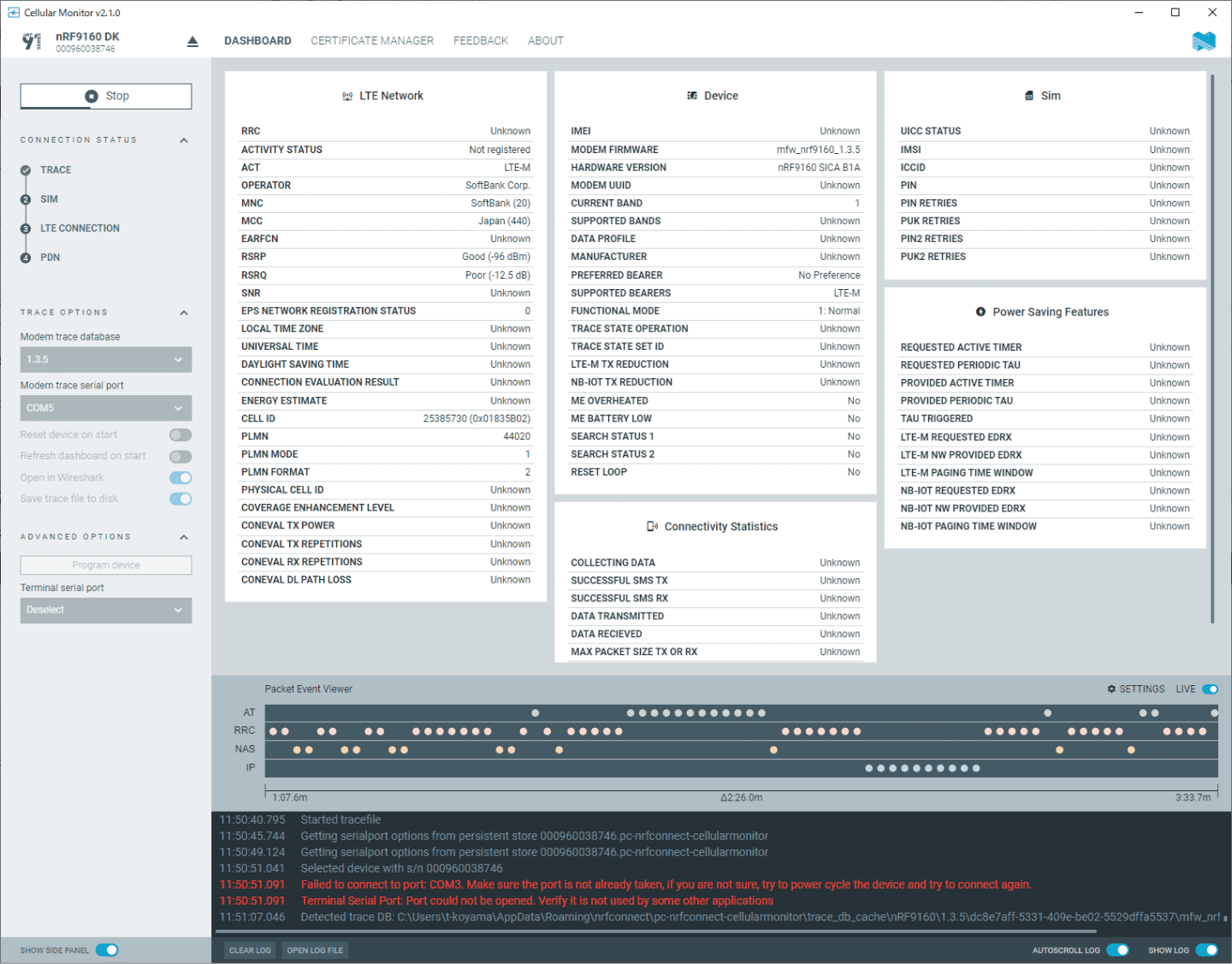Click the Device card header icon
The image size is (1232, 964).
pyautogui.click(x=692, y=96)
